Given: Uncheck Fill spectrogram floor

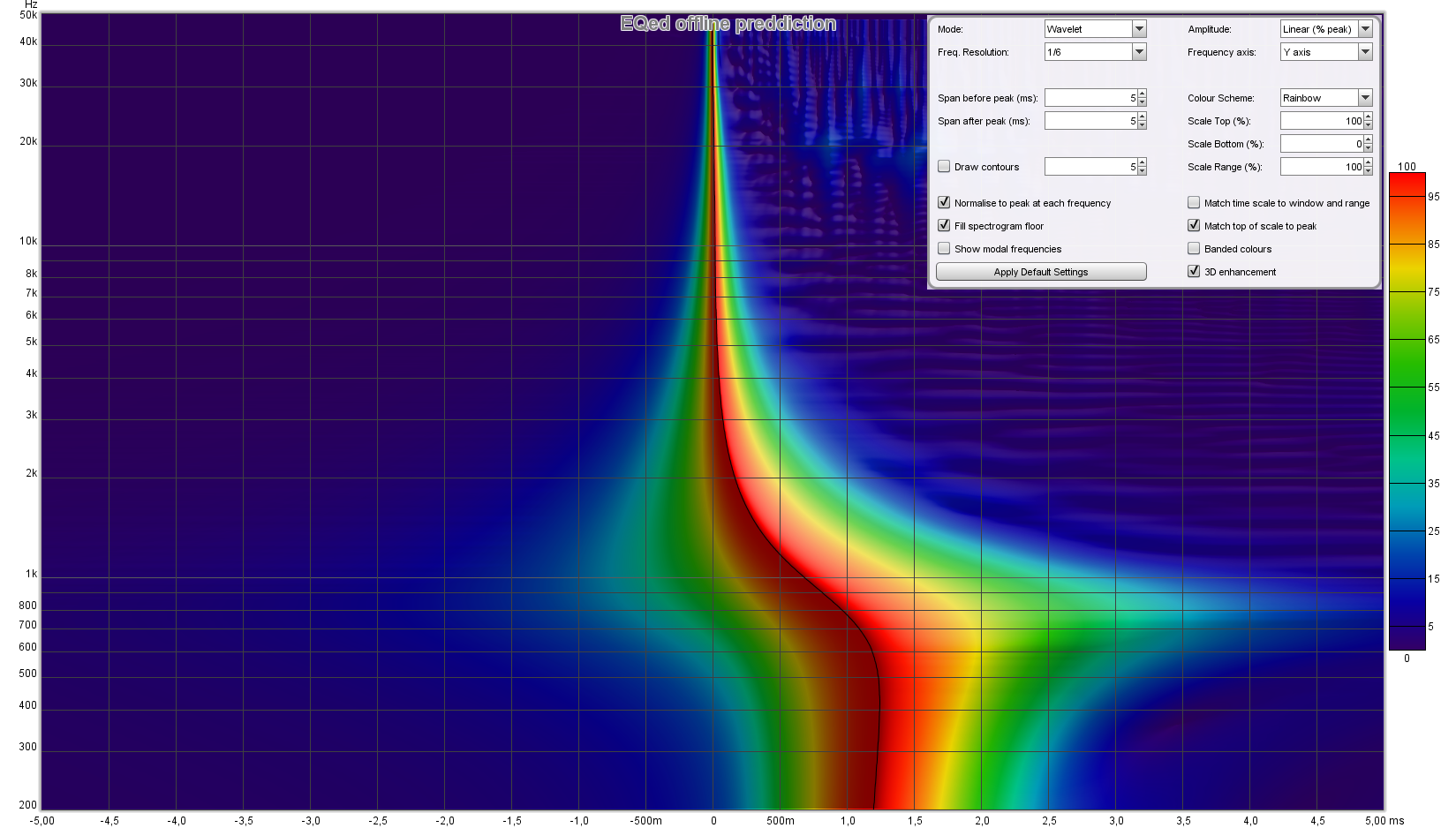Looking at the screenshot, I should pos(944,225).
